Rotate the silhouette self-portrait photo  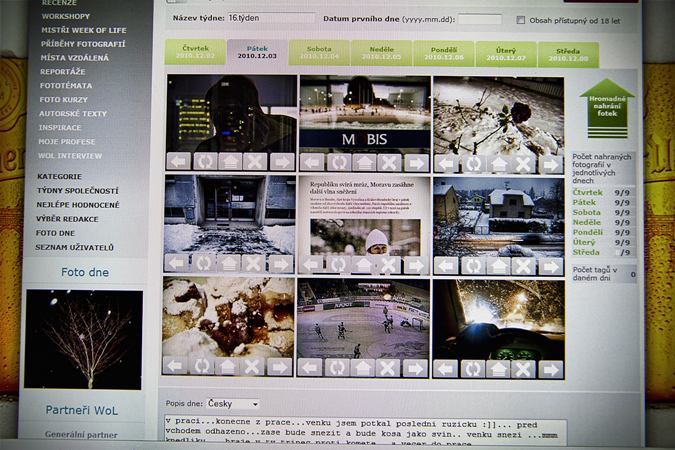(205, 162)
